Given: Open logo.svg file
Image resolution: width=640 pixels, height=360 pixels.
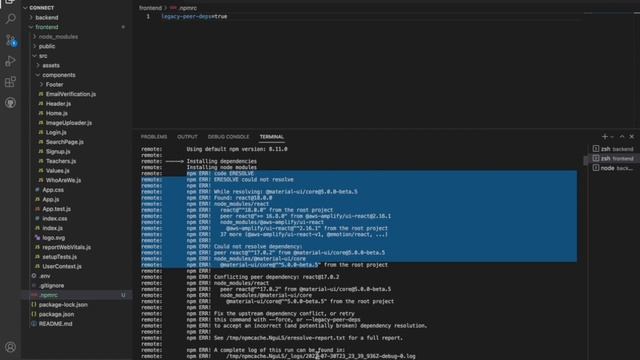Looking at the screenshot, I should [x=53, y=238].
